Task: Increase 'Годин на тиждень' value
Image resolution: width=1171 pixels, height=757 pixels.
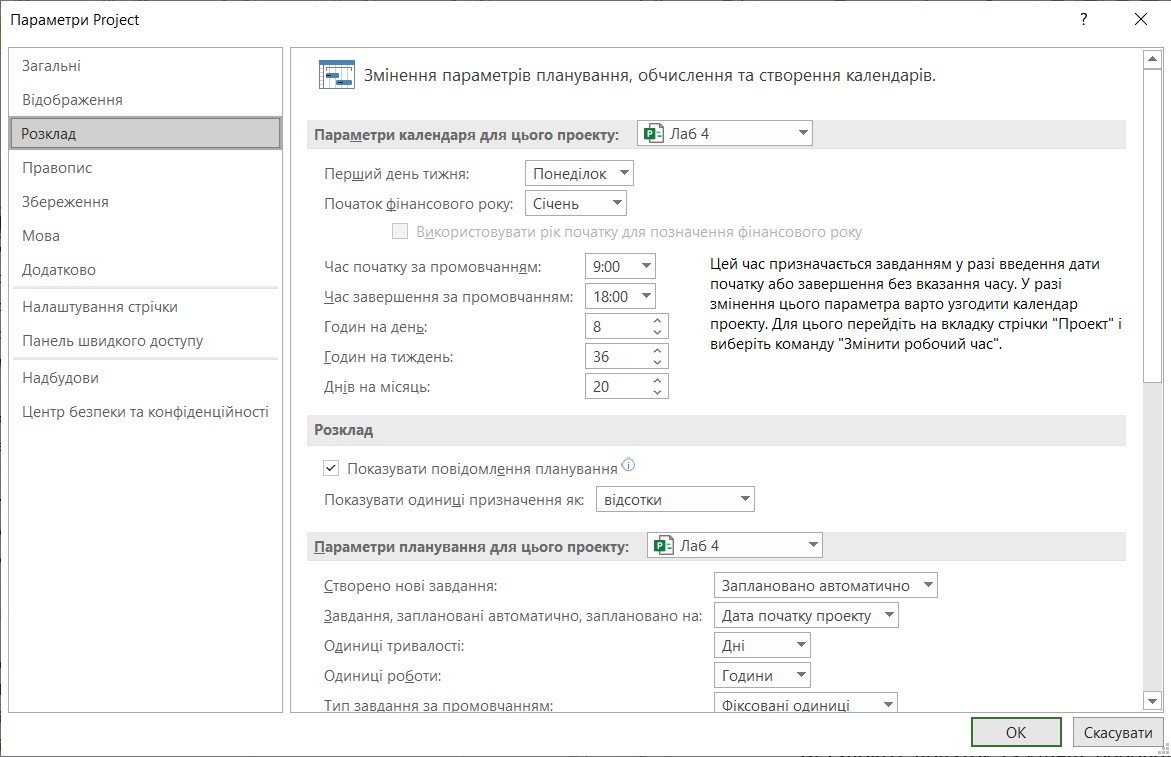Action: click(657, 351)
